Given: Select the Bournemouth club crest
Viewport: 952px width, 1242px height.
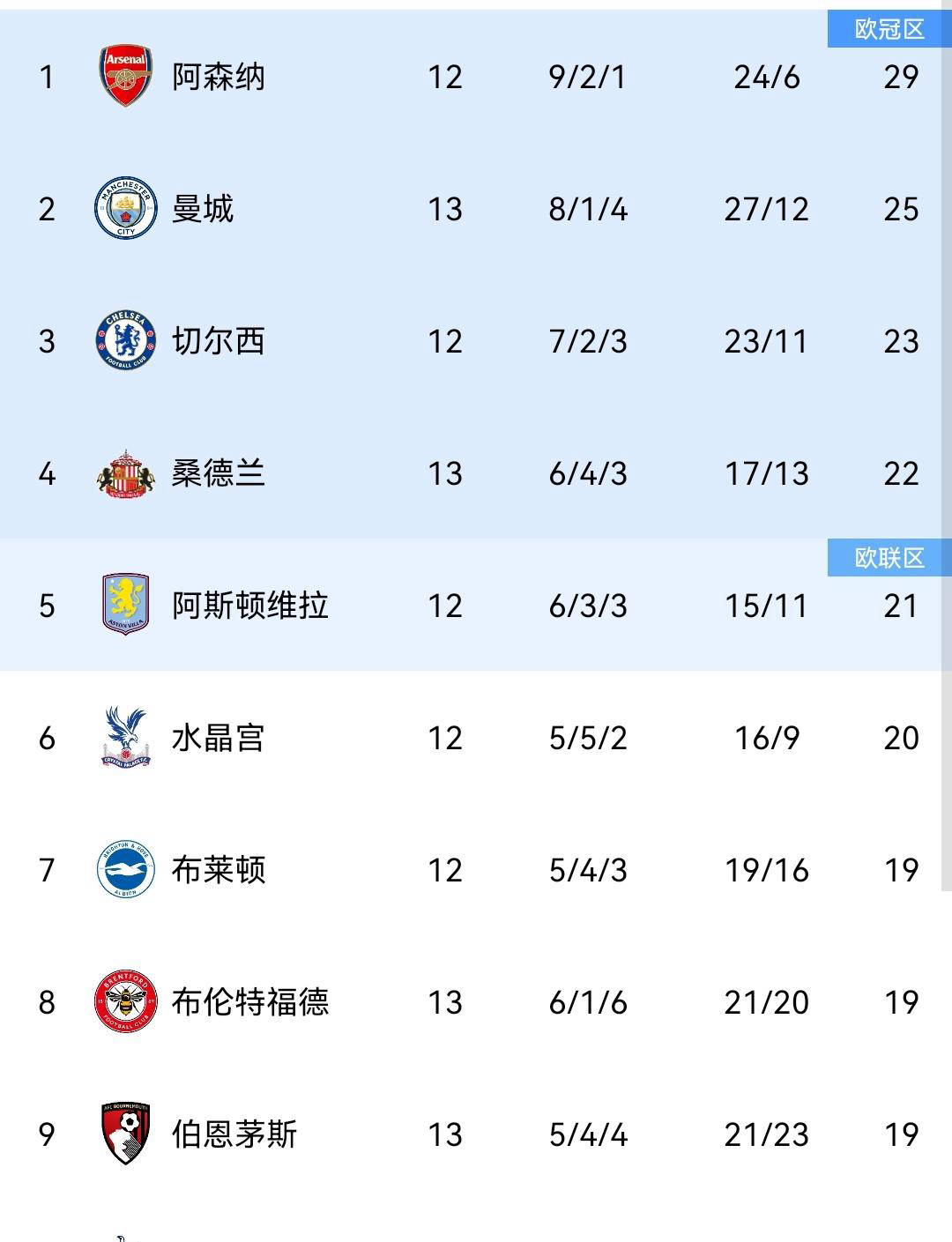Looking at the screenshot, I should click(x=126, y=1135).
